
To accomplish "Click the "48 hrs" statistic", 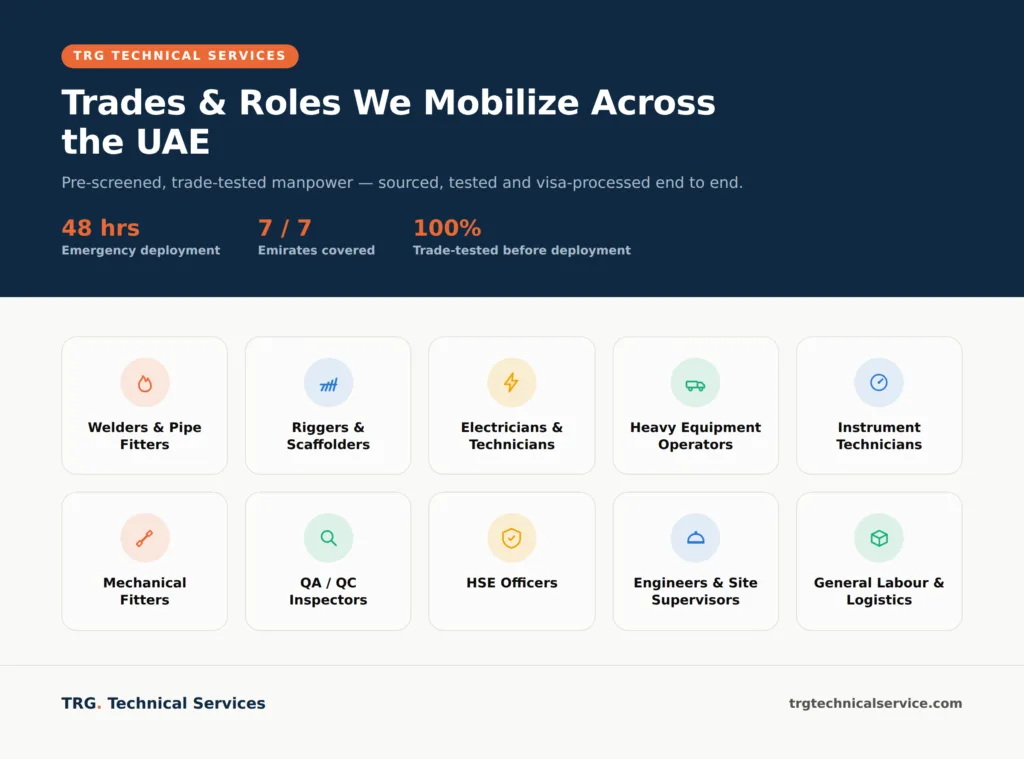I will (x=101, y=228).
